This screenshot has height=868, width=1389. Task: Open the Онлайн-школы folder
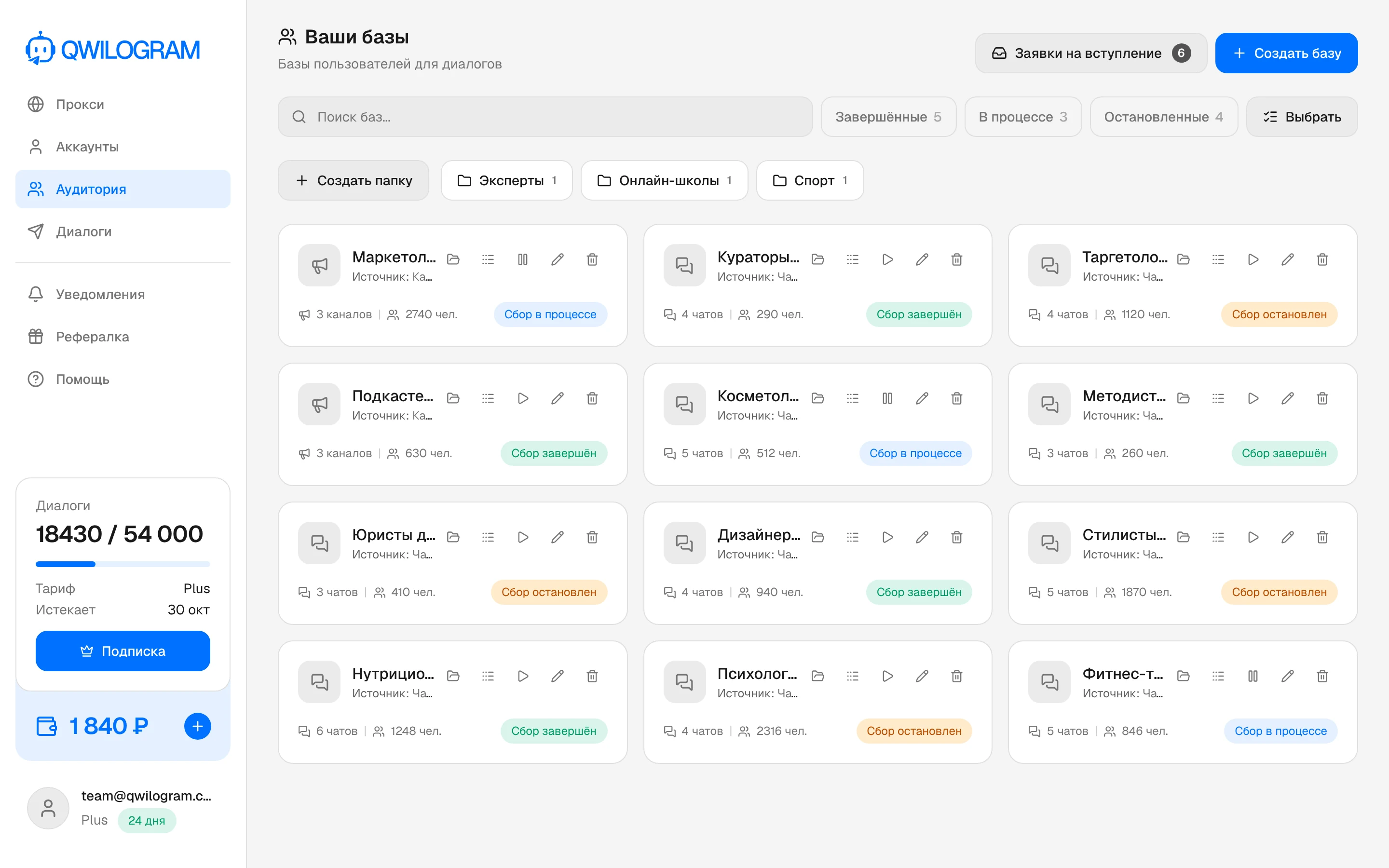tap(664, 180)
